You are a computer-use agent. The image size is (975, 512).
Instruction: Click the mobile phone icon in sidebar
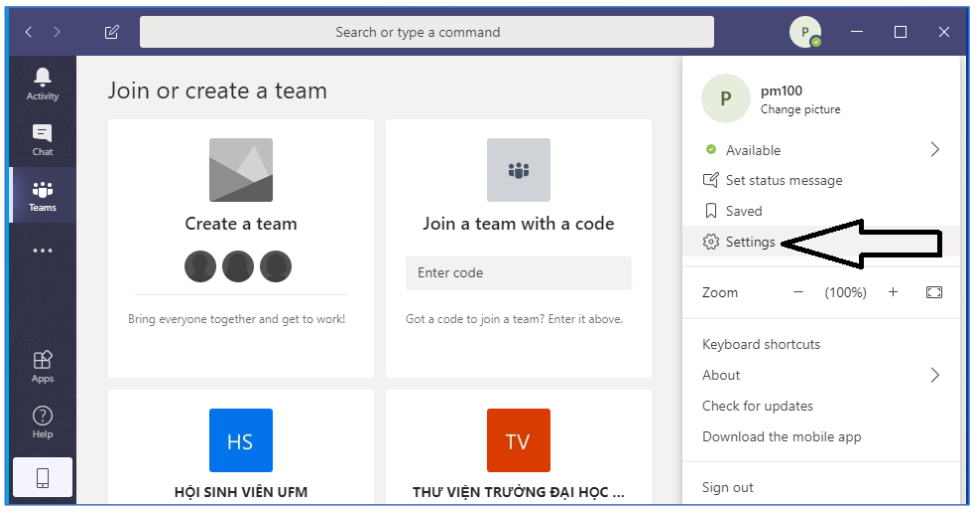coord(42,478)
